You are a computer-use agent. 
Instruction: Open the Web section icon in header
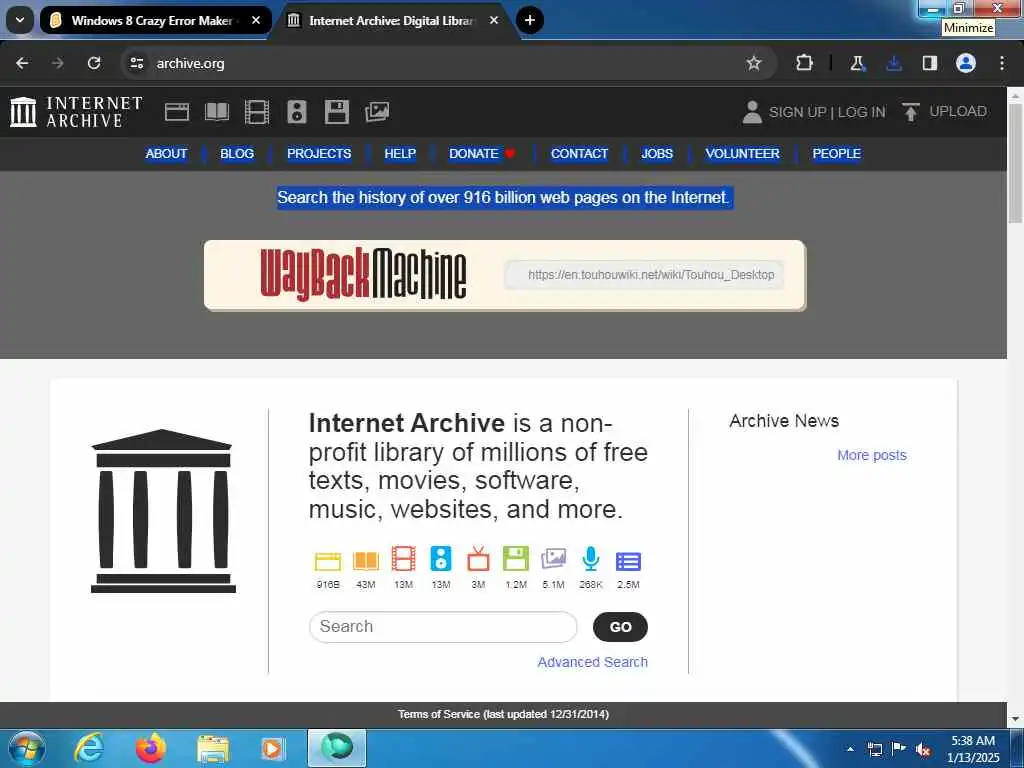point(176,112)
